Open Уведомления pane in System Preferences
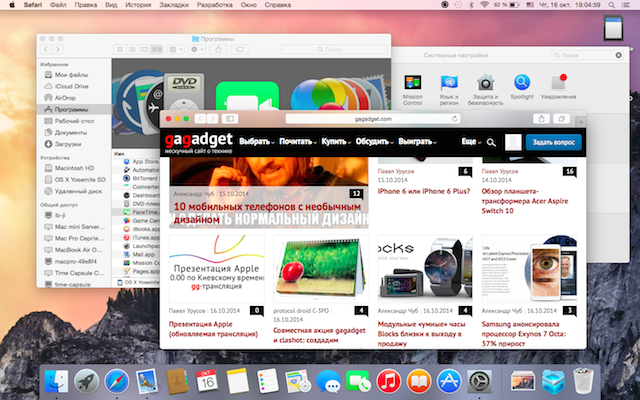This screenshot has height=400, width=640. coord(558,87)
